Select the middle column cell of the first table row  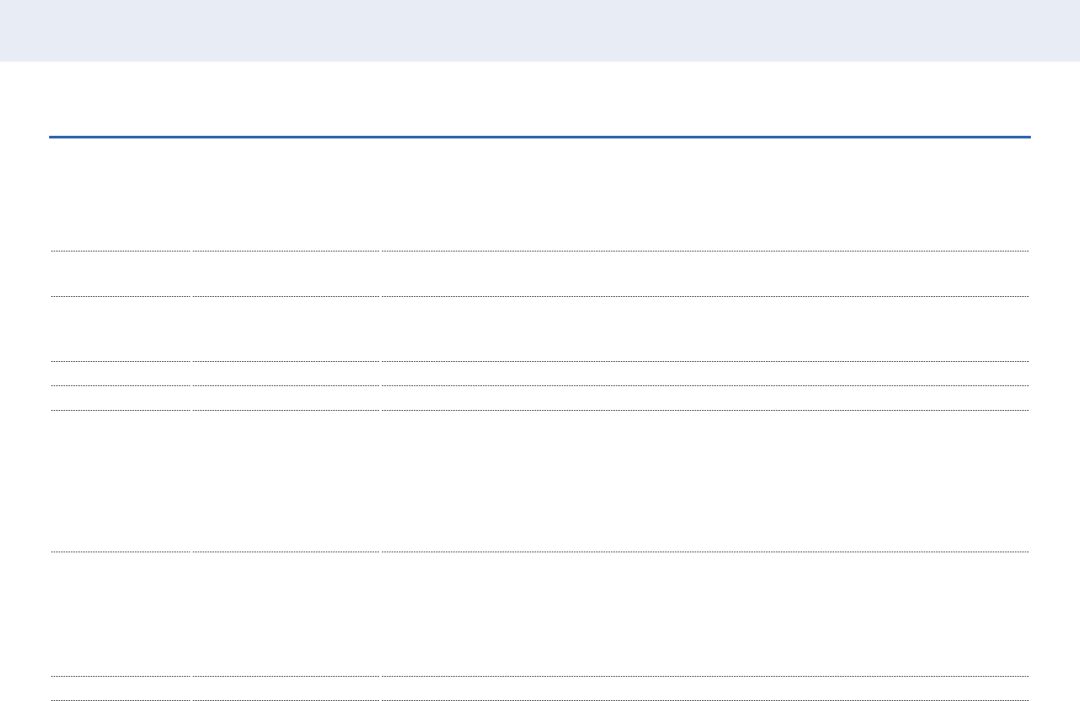click(x=286, y=195)
